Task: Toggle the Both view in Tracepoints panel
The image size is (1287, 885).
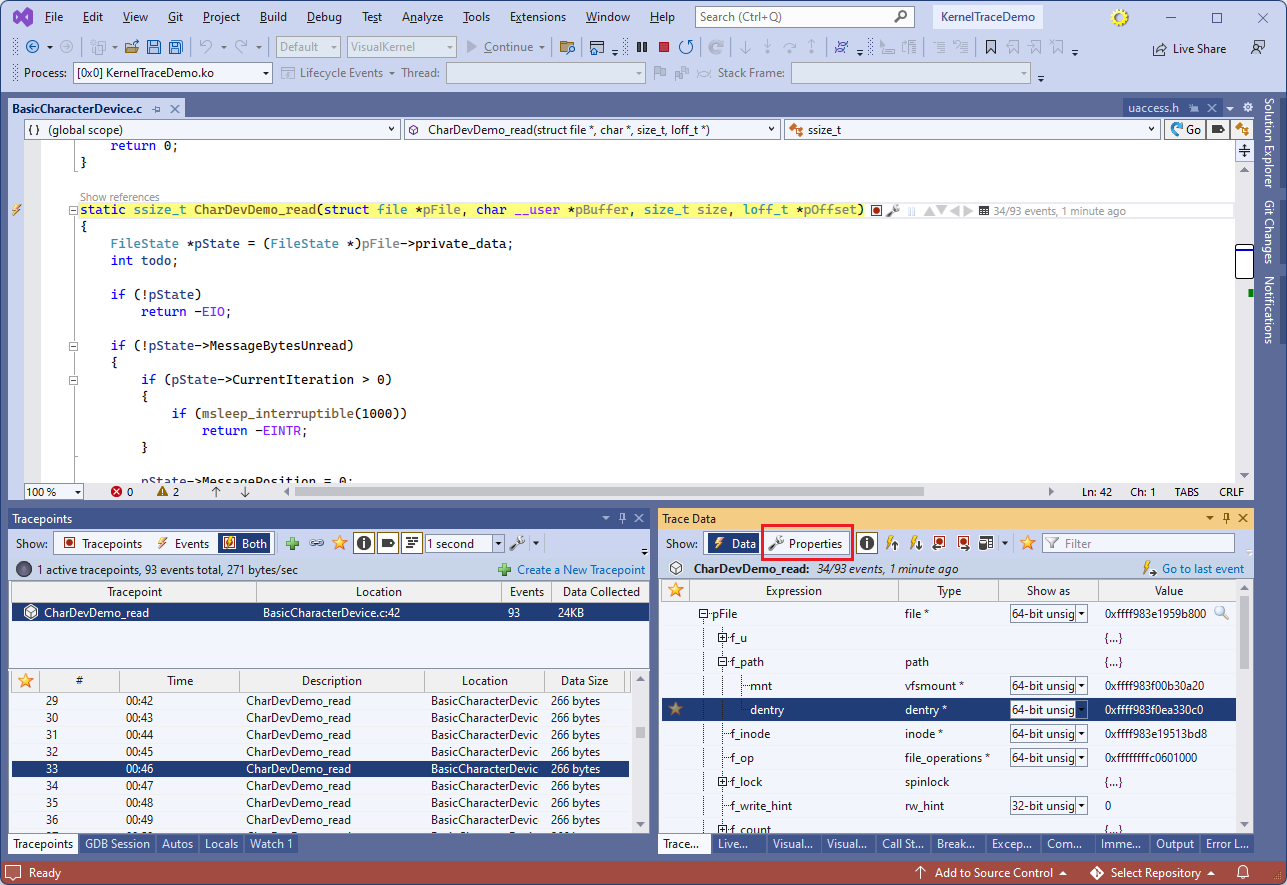Action: pyautogui.click(x=245, y=544)
